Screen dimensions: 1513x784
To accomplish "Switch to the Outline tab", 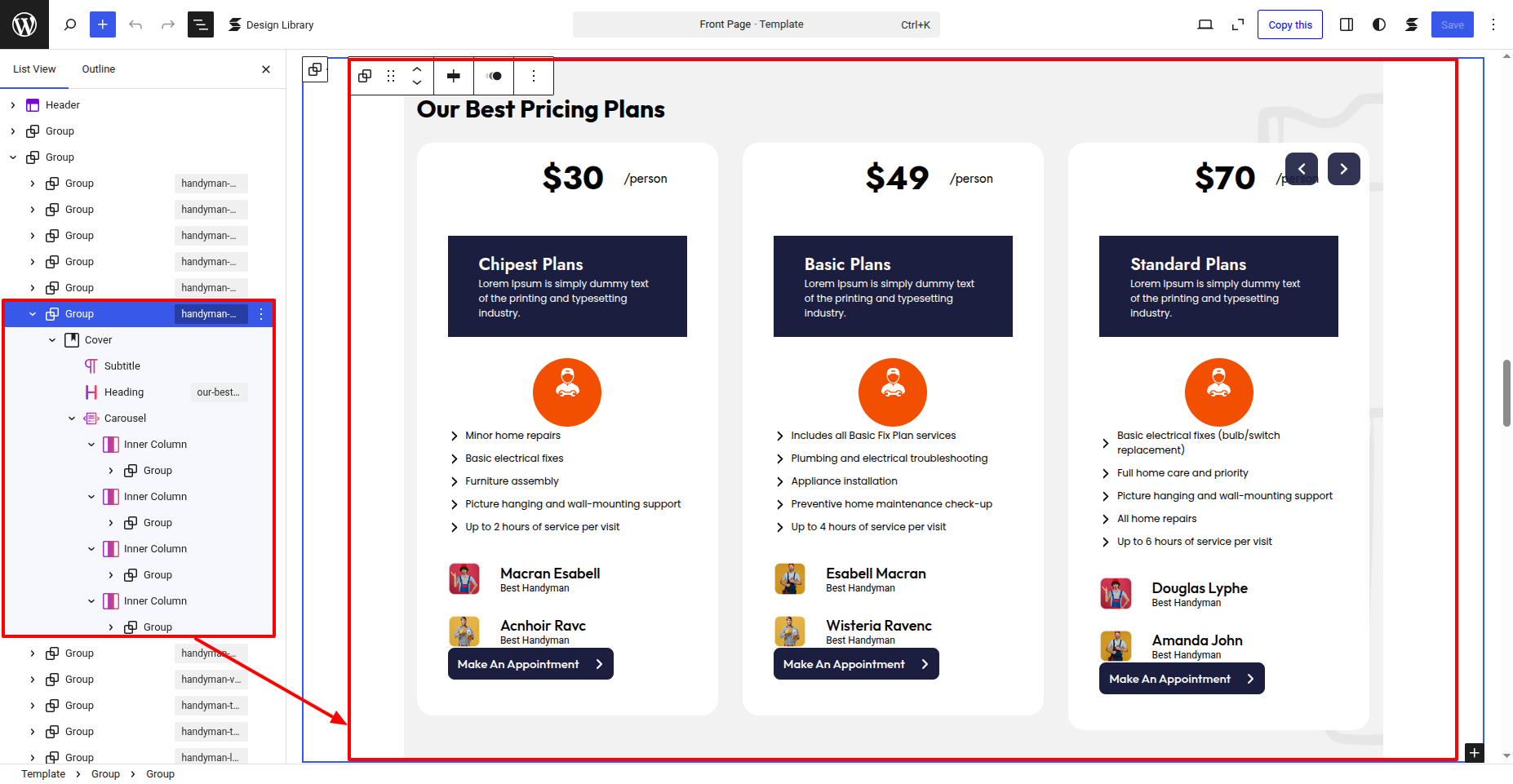I will (x=98, y=69).
